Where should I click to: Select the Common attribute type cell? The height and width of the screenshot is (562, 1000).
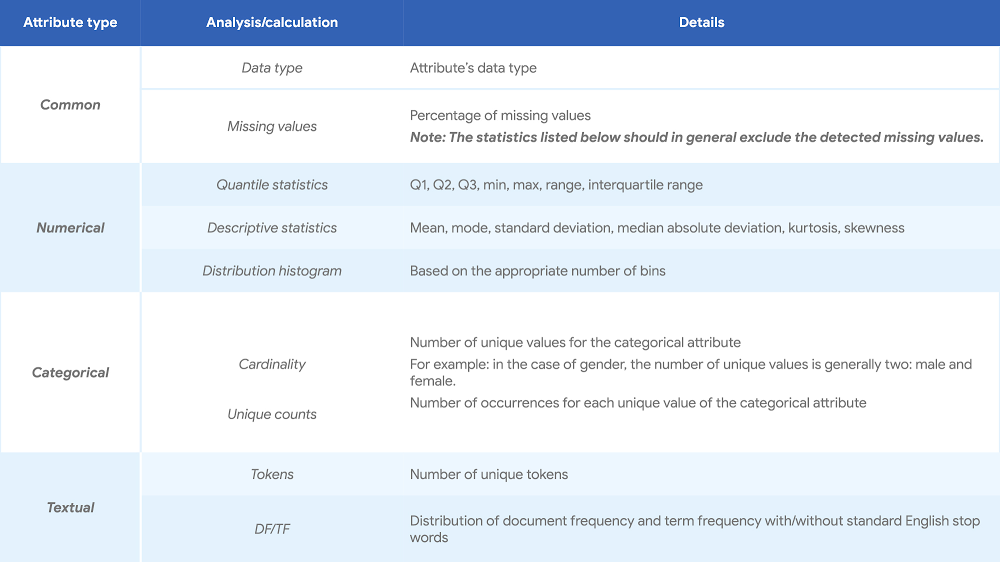click(x=70, y=105)
